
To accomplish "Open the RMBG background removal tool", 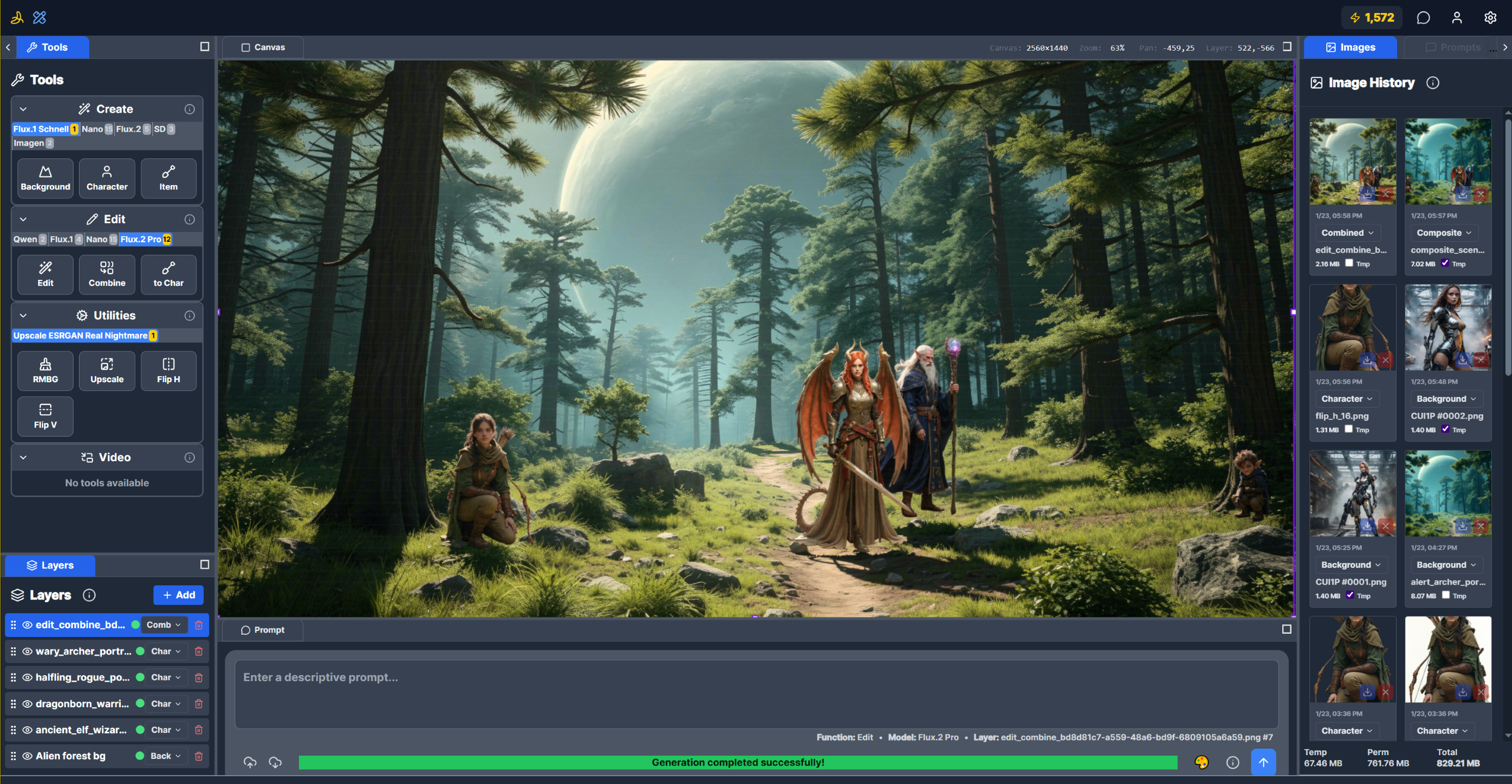I will coord(45,370).
